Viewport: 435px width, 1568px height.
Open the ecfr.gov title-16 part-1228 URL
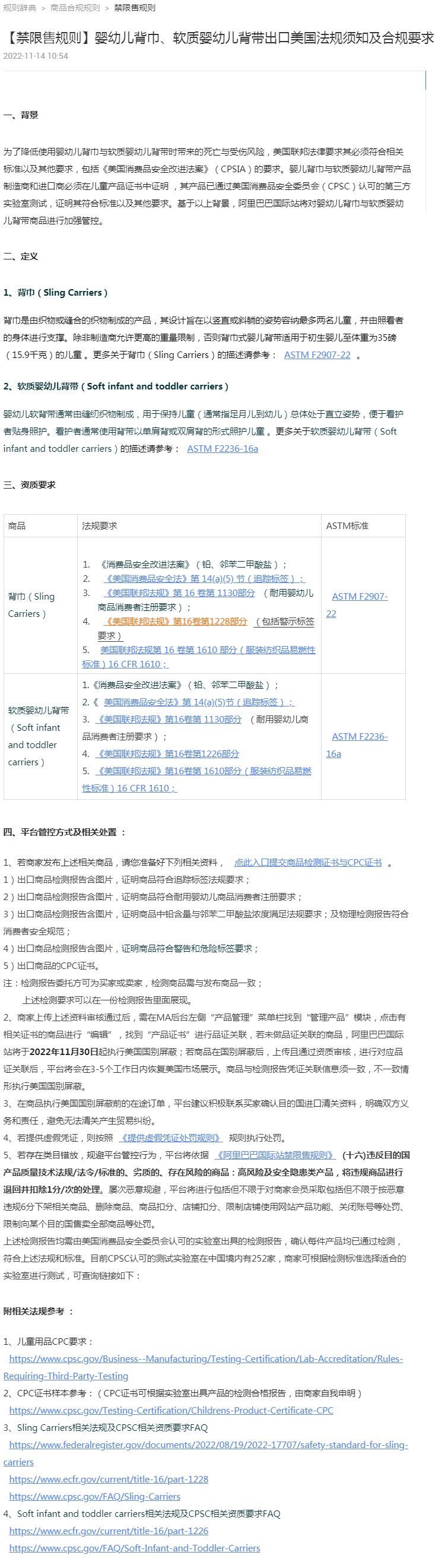[x=108, y=1479]
